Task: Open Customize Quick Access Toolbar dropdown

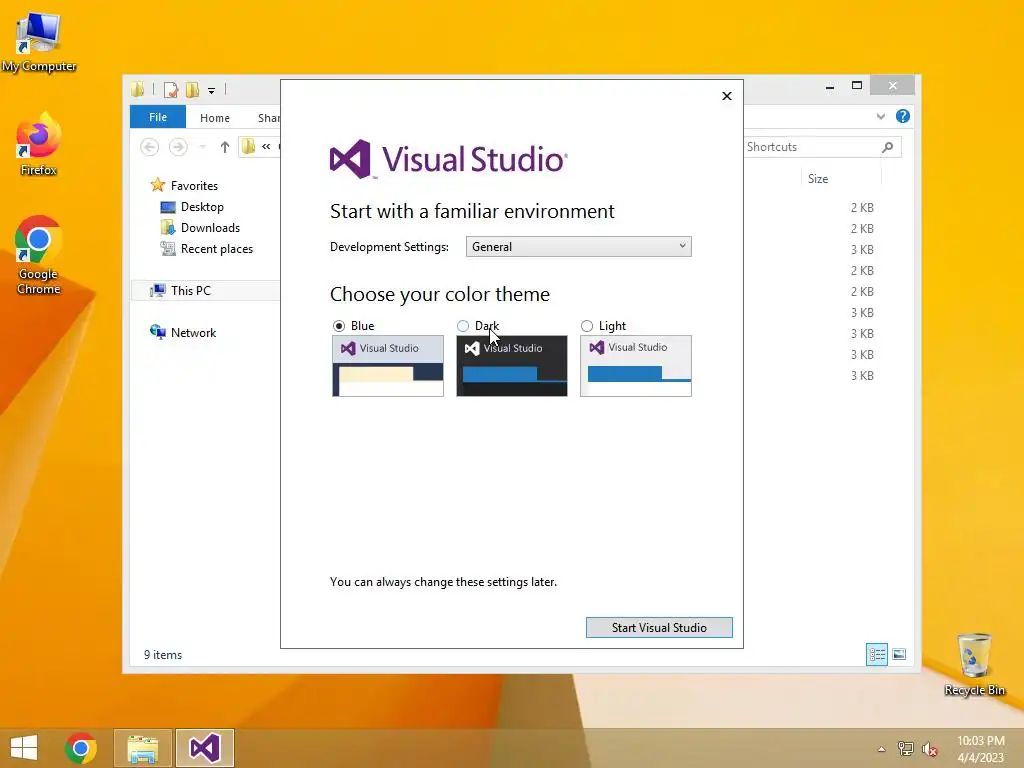Action: click(212, 90)
